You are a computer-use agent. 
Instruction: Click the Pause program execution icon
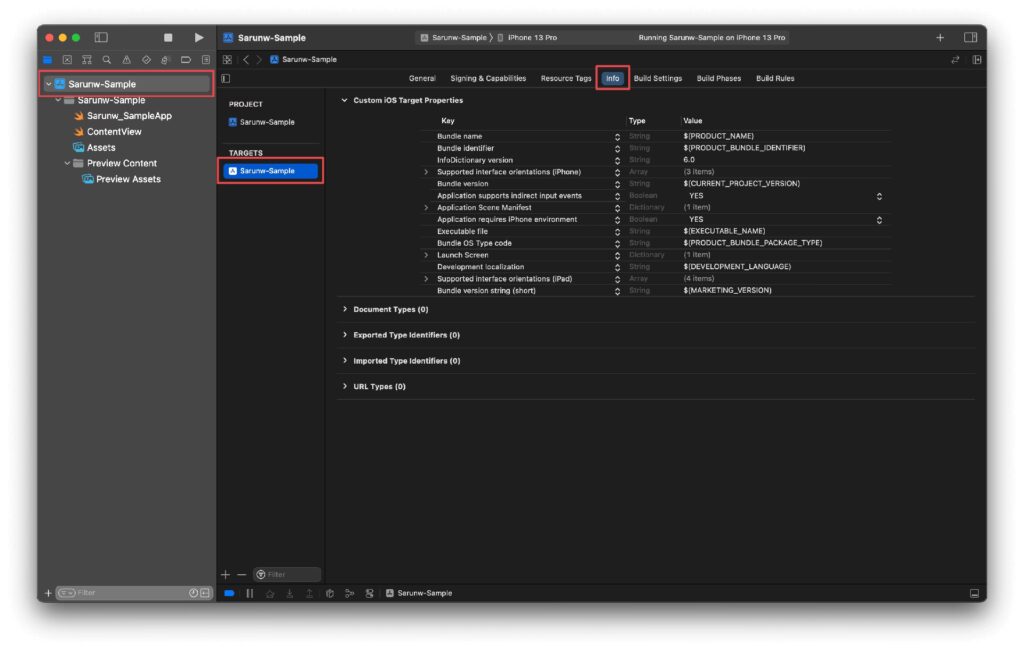point(250,593)
